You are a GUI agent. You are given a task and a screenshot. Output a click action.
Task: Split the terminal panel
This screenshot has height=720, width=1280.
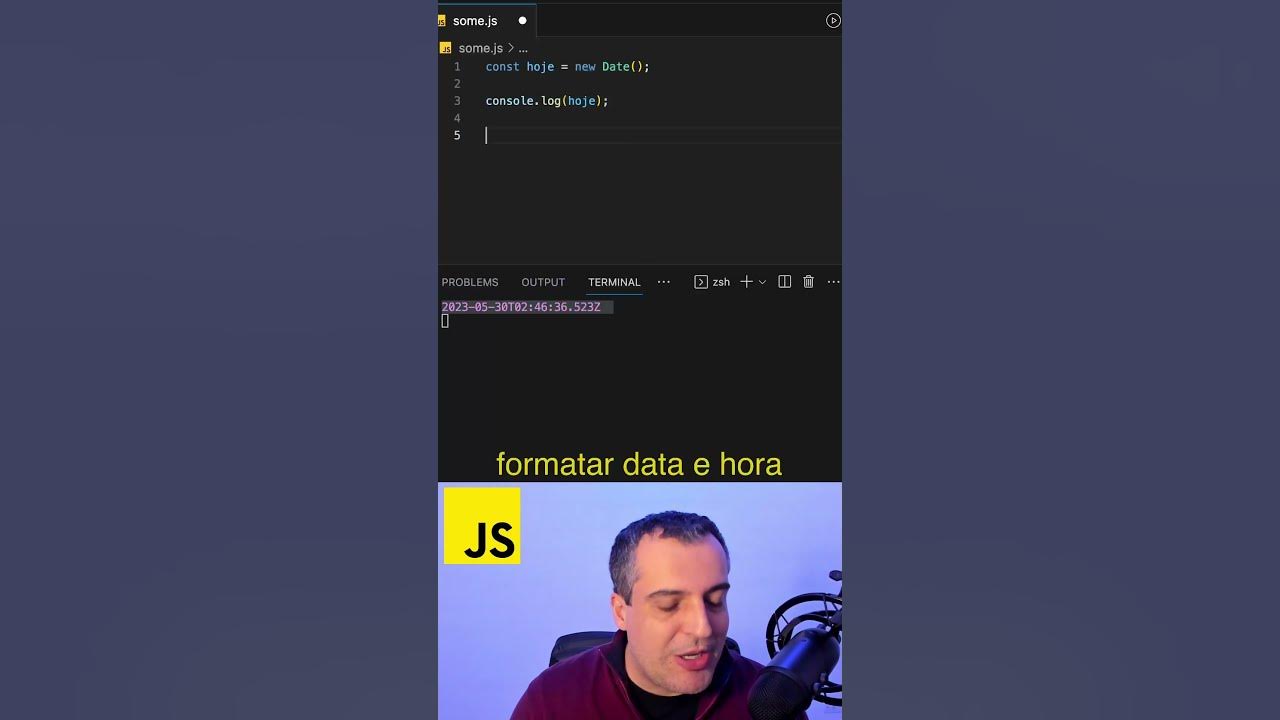click(x=785, y=282)
